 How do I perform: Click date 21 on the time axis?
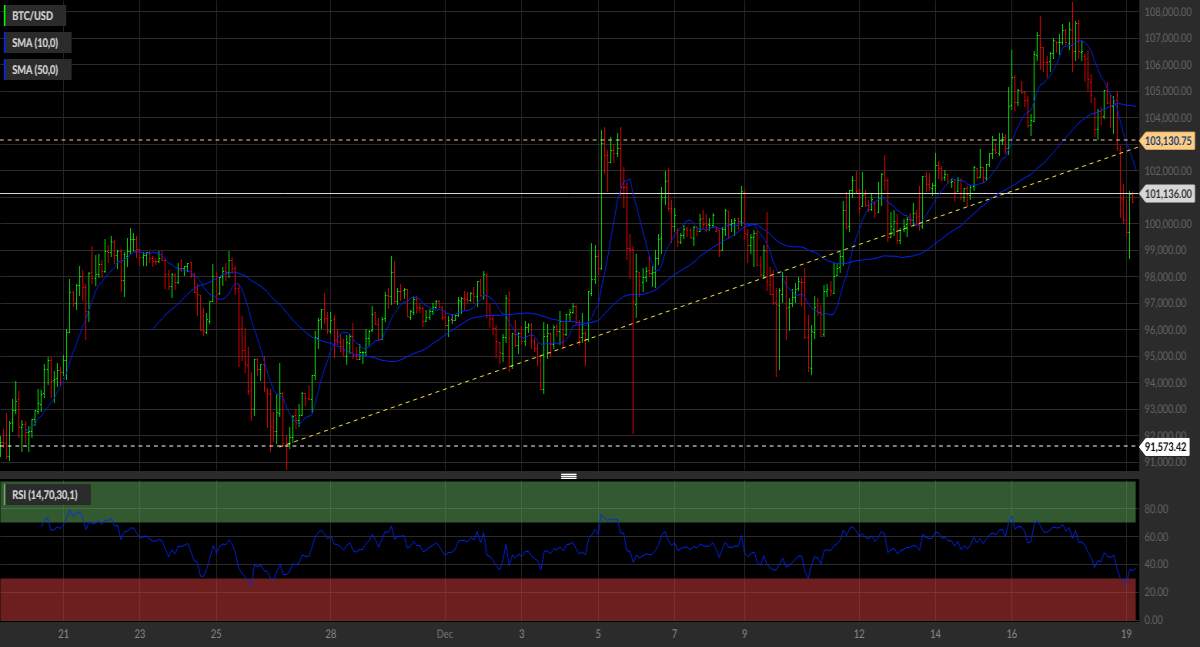[x=63, y=634]
